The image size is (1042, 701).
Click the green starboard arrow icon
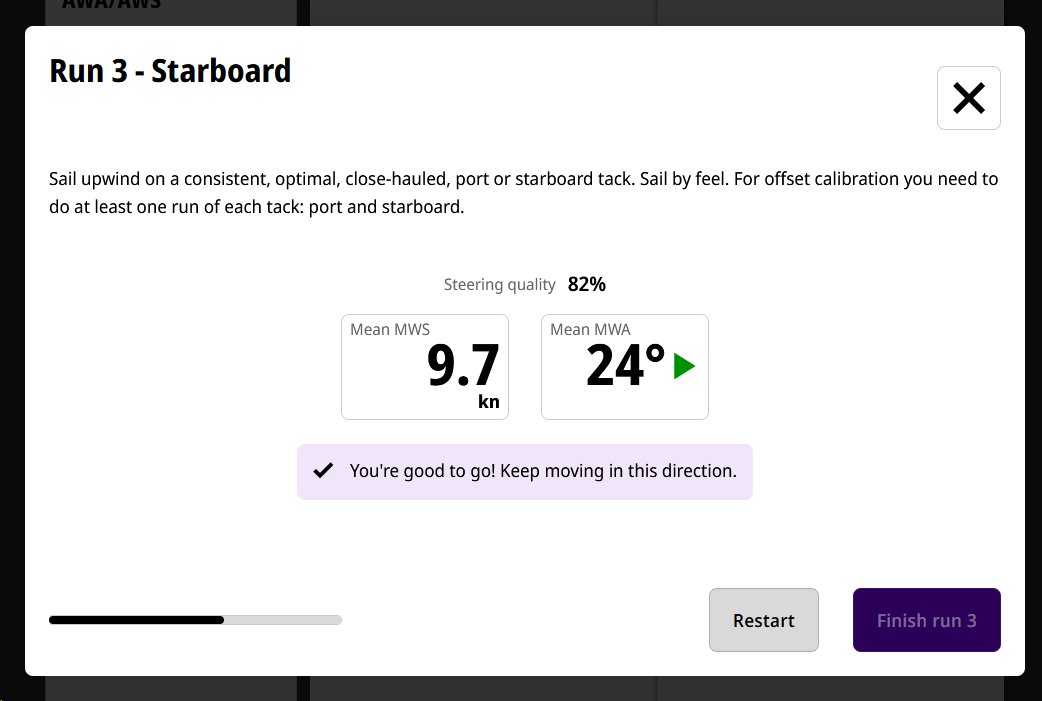(684, 366)
